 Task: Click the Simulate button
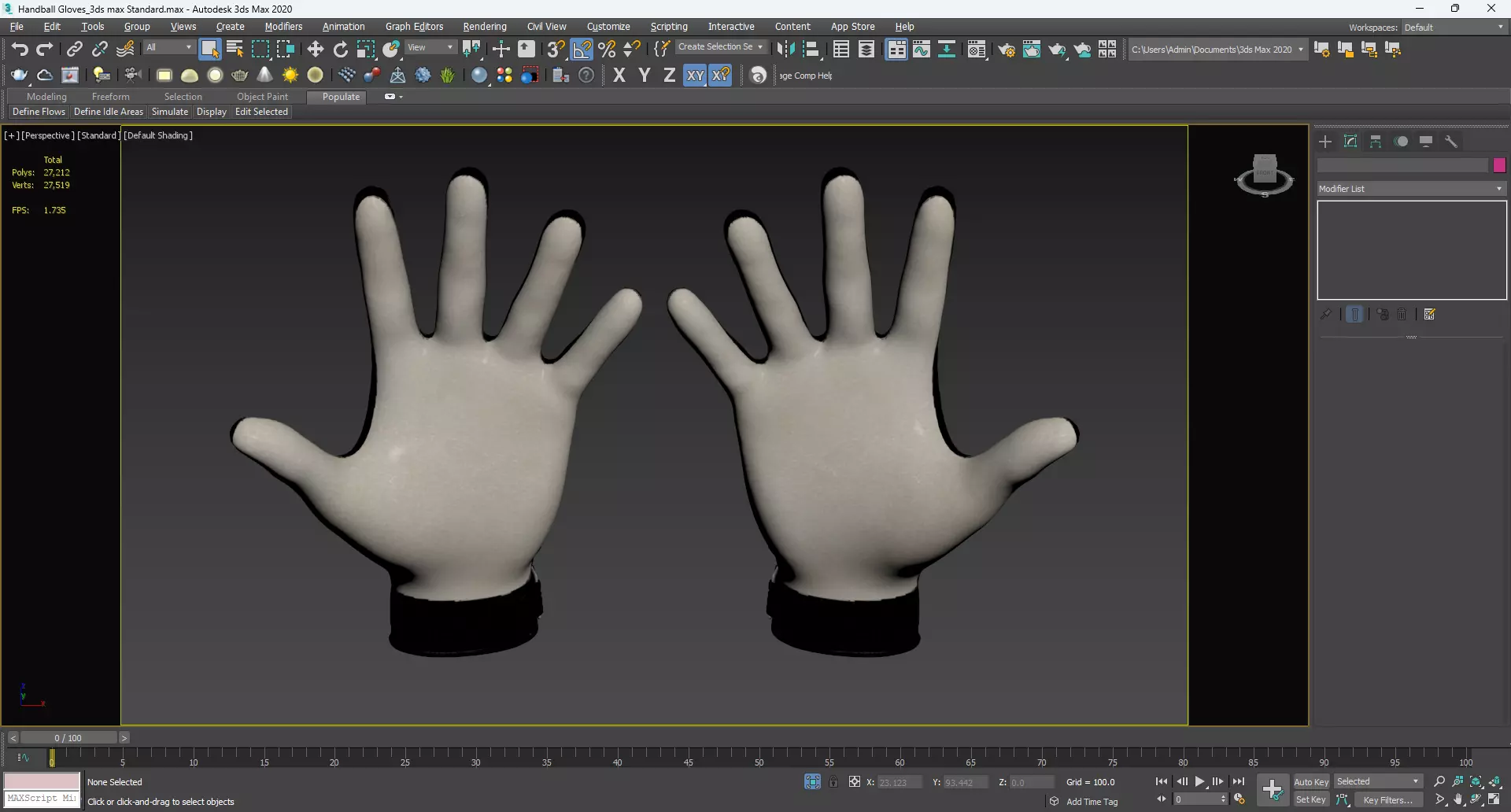[170, 112]
